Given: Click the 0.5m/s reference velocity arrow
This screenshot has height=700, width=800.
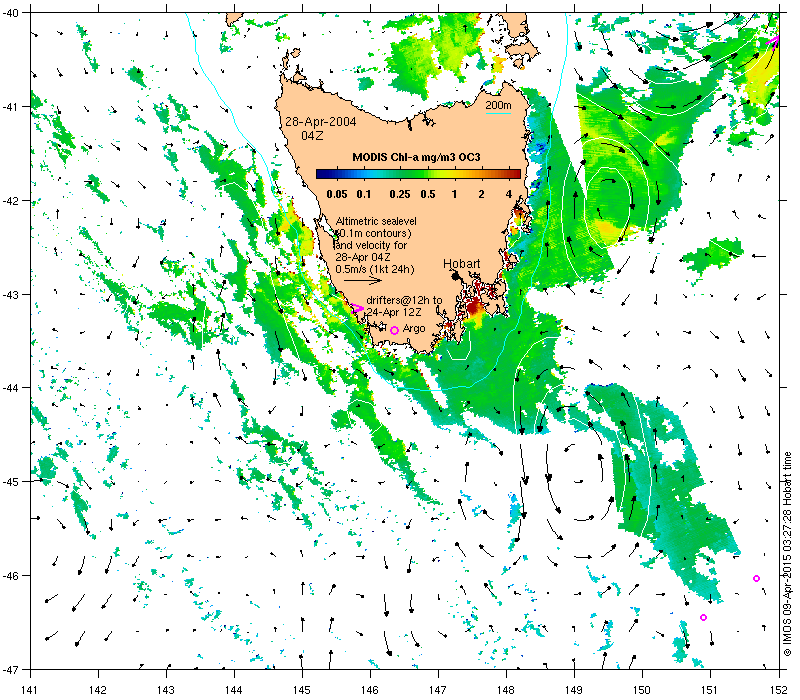Looking at the screenshot, I should pyautogui.click(x=363, y=280).
